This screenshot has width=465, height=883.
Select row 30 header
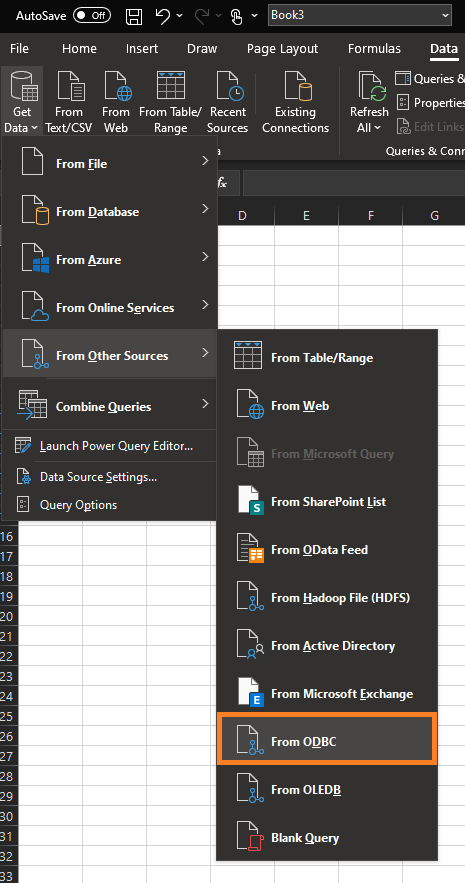[x=8, y=817]
